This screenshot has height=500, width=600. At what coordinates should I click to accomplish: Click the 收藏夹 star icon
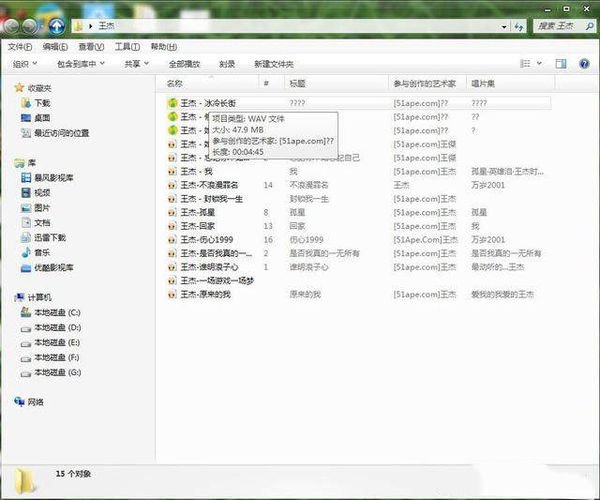tap(20, 88)
